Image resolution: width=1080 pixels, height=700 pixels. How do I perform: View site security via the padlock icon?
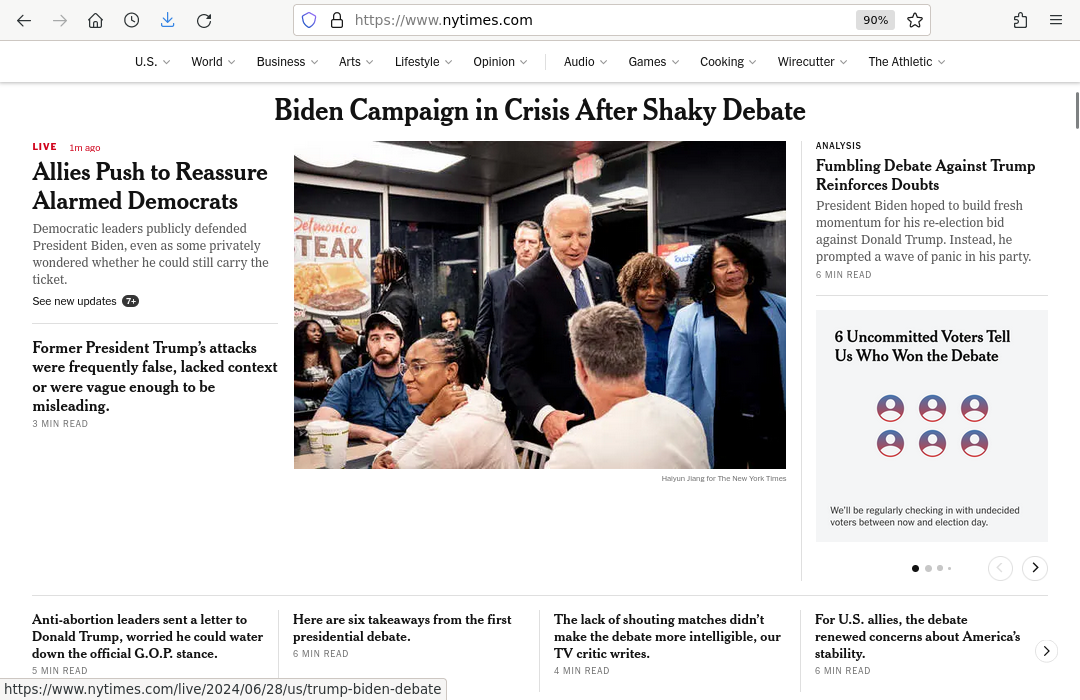(337, 20)
